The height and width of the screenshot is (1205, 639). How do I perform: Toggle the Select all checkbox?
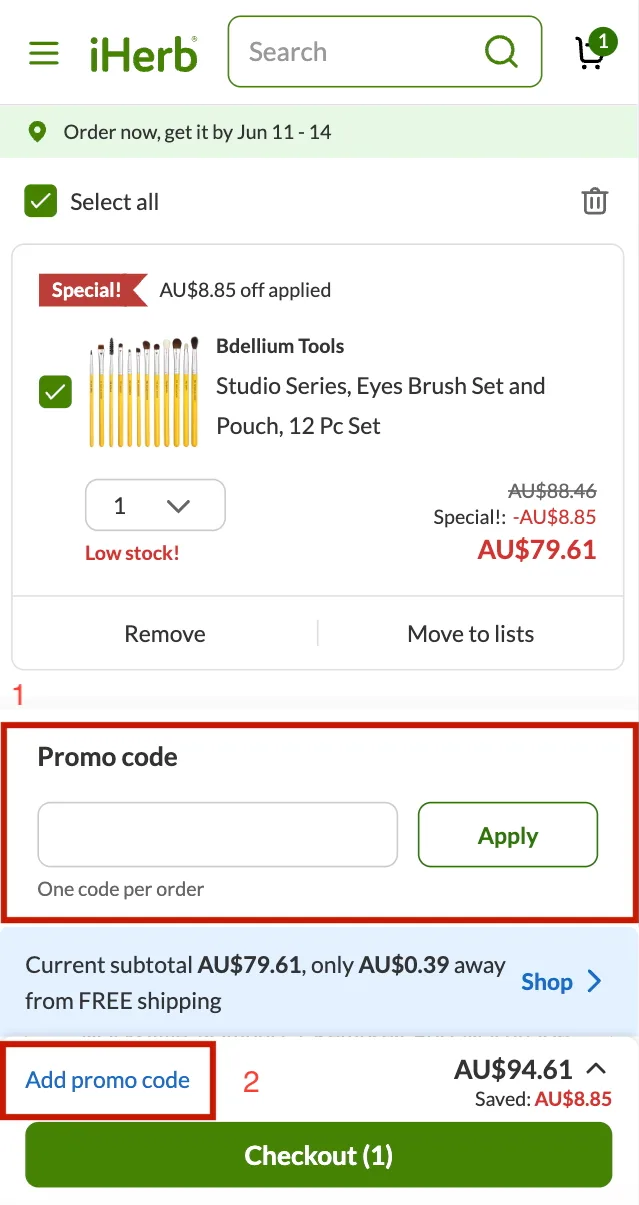click(x=41, y=201)
